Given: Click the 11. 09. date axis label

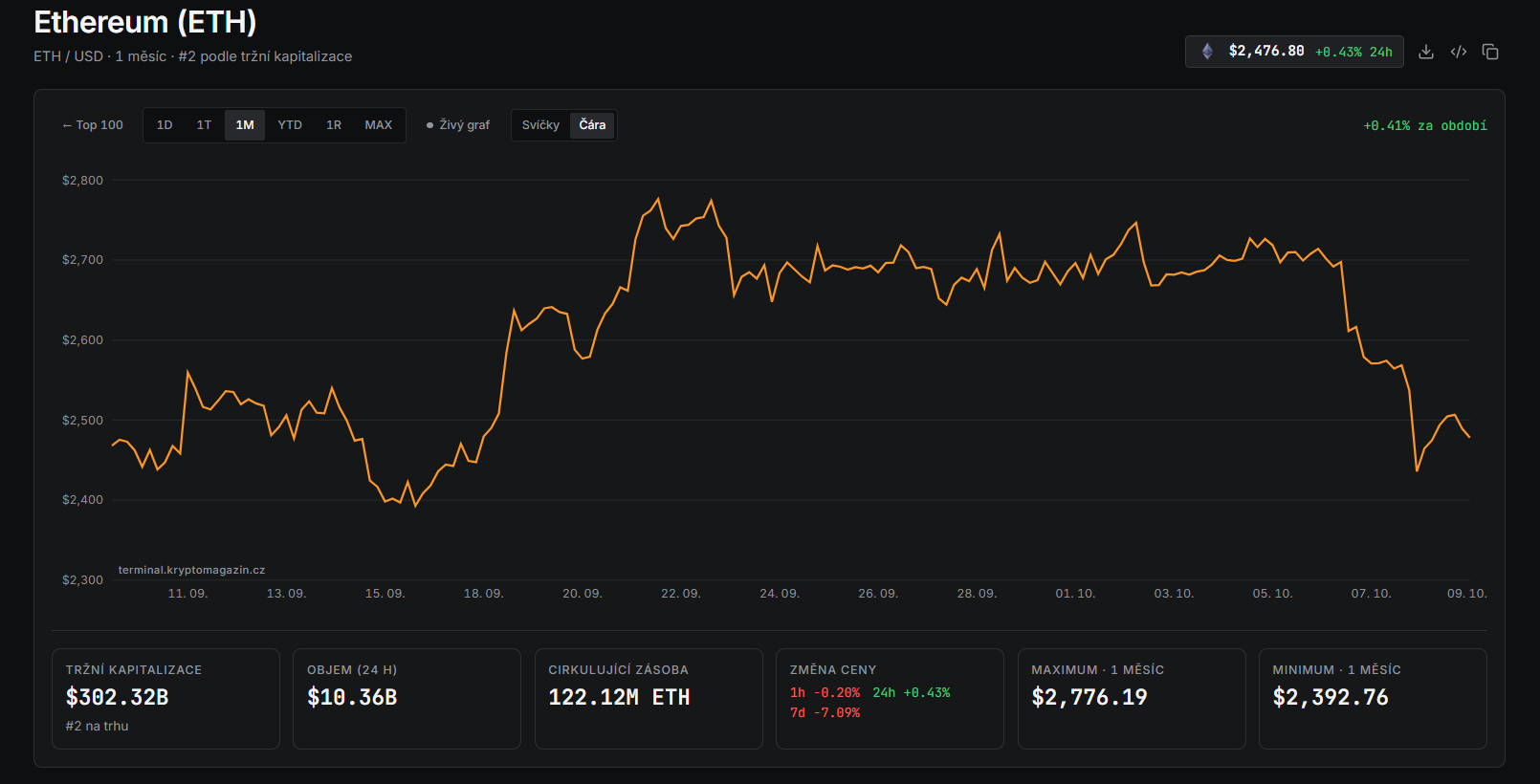Looking at the screenshot, I should point(187,594).
